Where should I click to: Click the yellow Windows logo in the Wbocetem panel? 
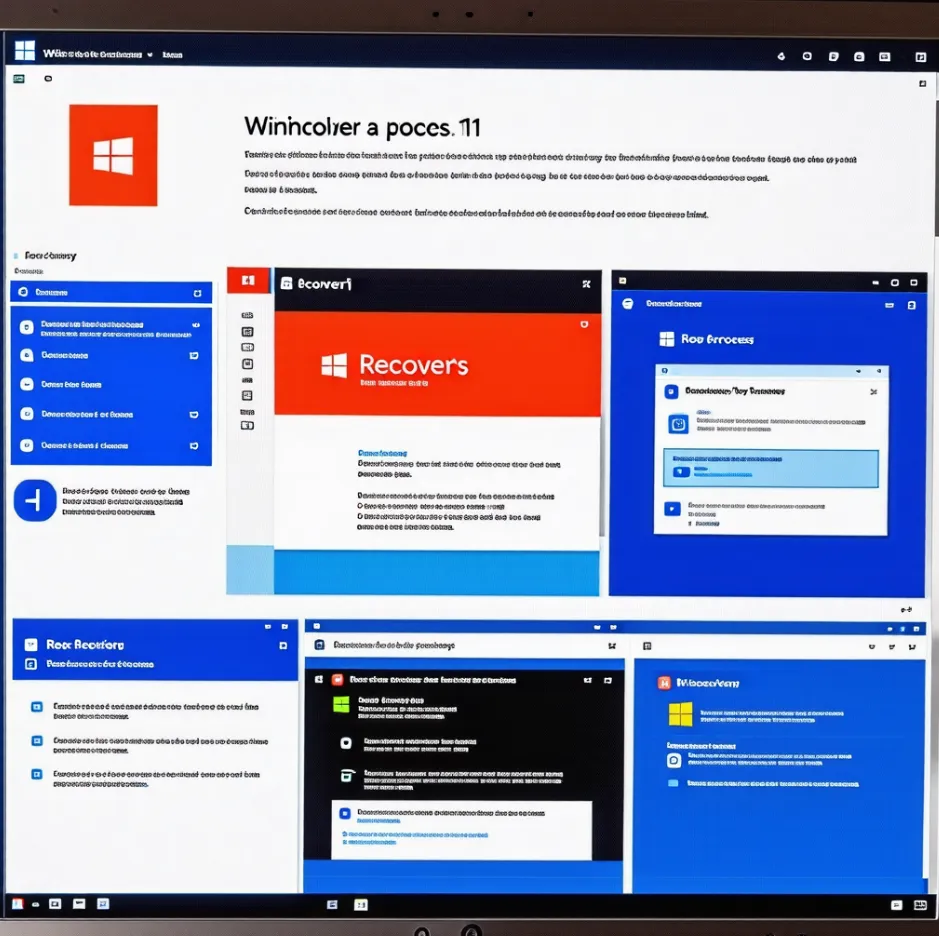680,714
